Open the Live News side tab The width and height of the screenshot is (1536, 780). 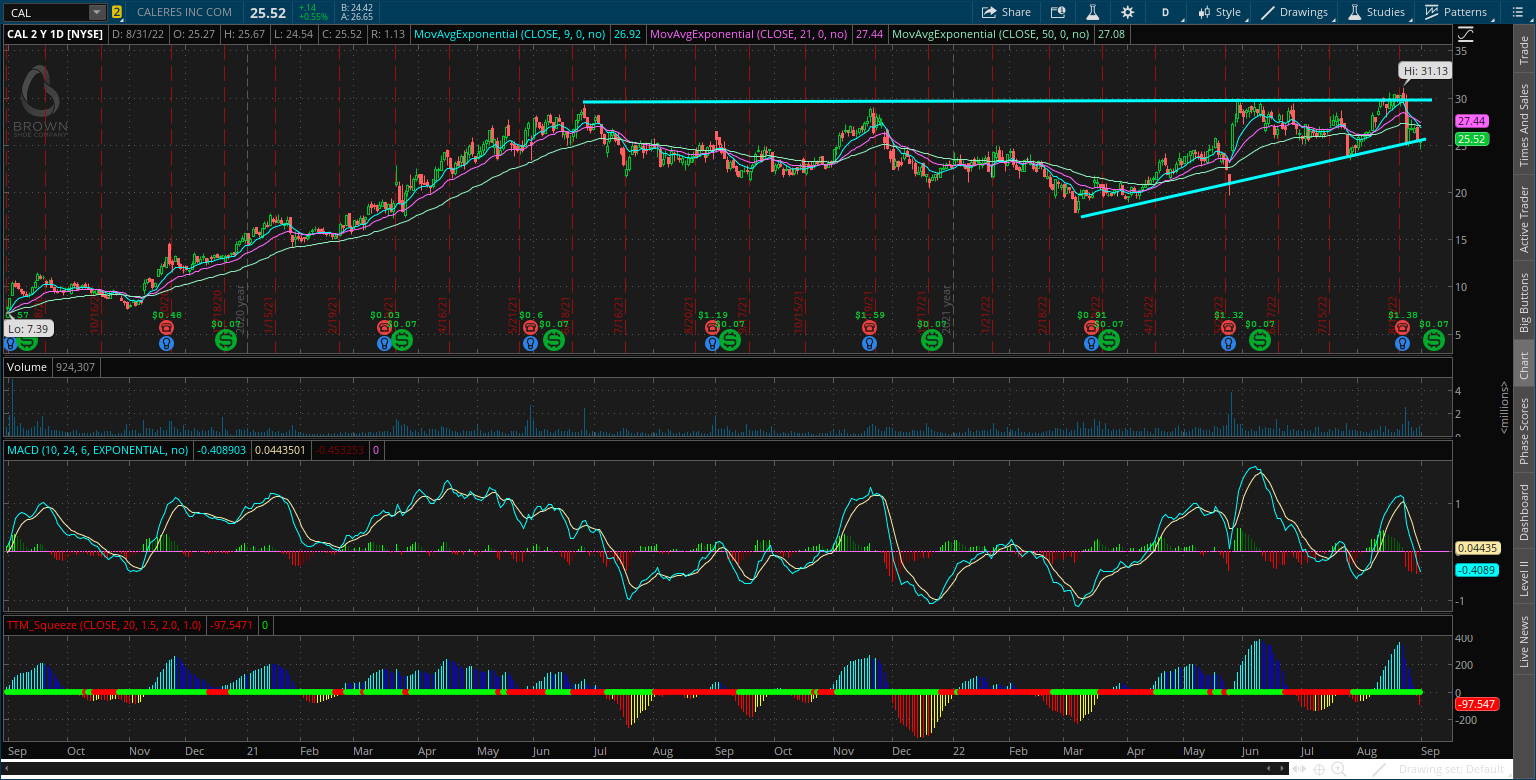(1524, 642)
